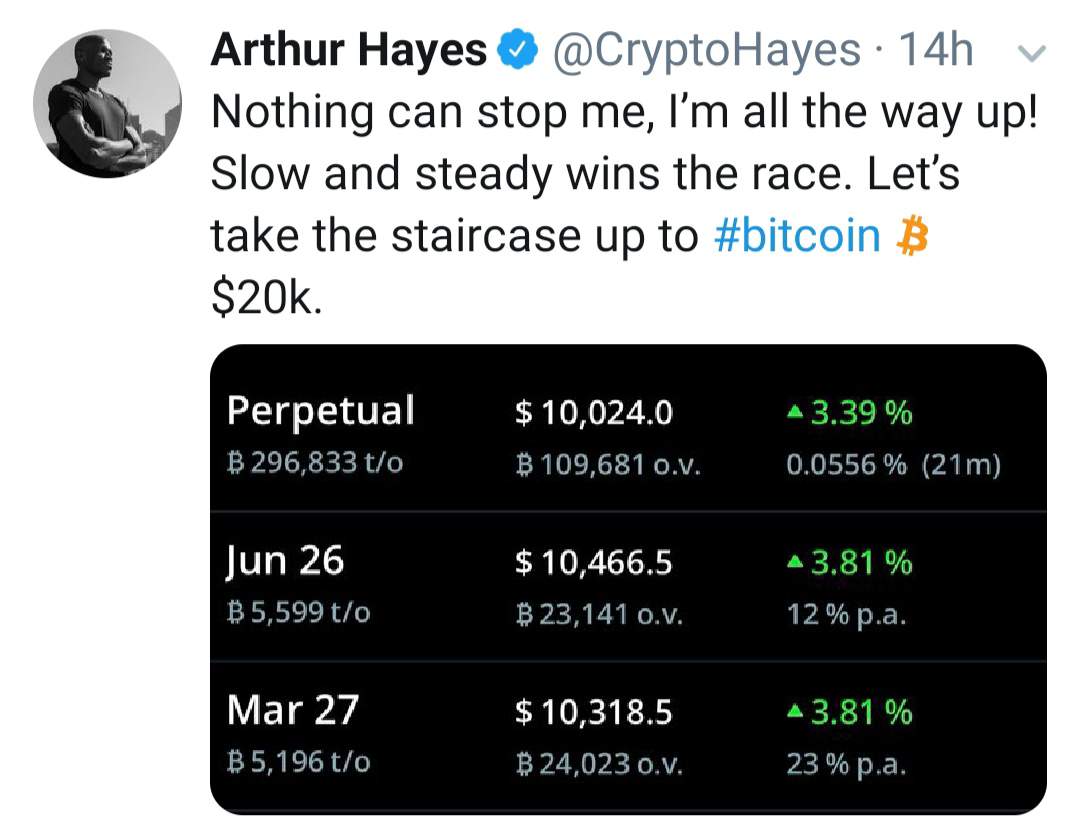Click the Mar 27 price $10,318.5
Image resolution: width=1080 pixels, height=837 pixels.
tap(593, 713)
